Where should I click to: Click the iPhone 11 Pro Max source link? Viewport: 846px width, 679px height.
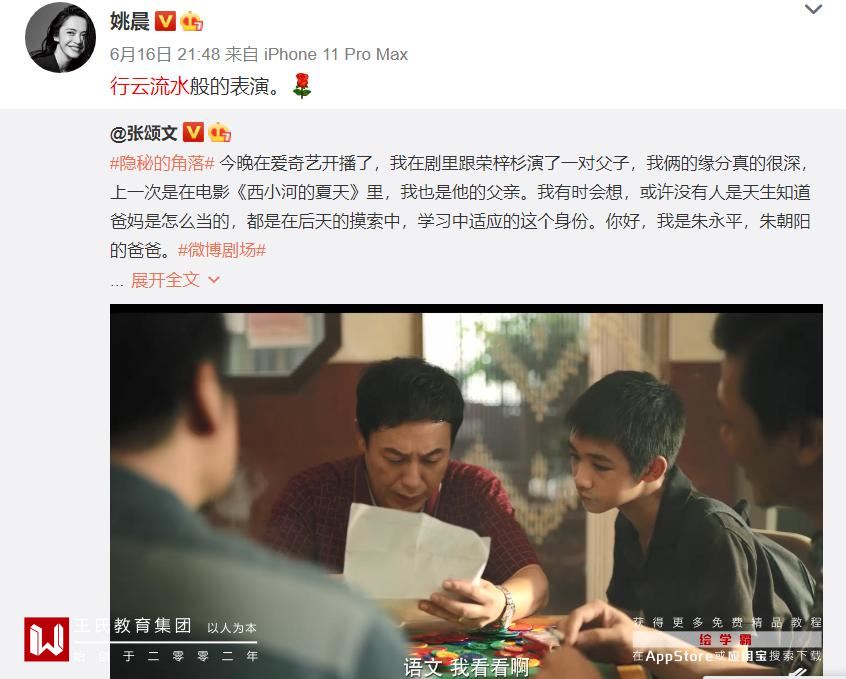pos(336,54)
